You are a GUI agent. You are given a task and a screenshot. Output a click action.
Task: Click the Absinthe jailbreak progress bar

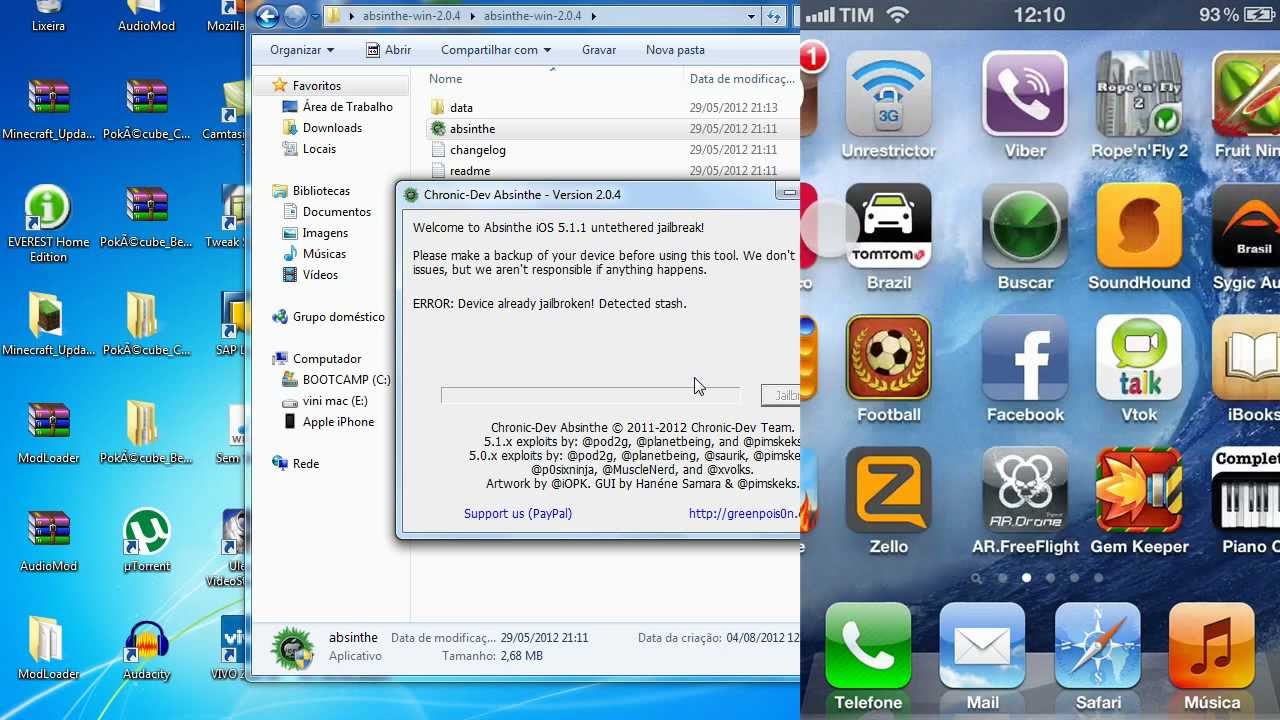click(590, 395)
